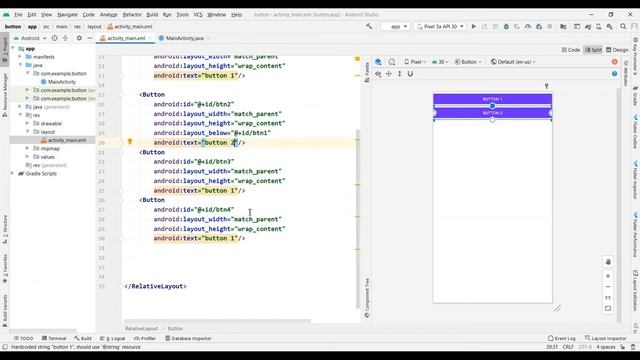Click the BUTTON 1 widget in preview
The height and width of the screenshot is (360, 640).
(x=493, y=99)
